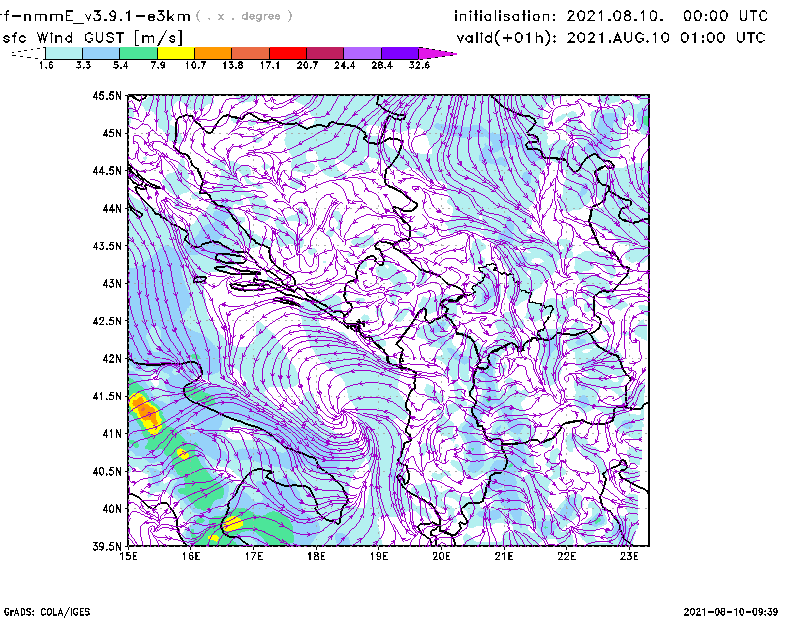Click the '20.7' colorbar value
Image resolution: width=800 pixels, height=618 pixels.
click(307, 65)
